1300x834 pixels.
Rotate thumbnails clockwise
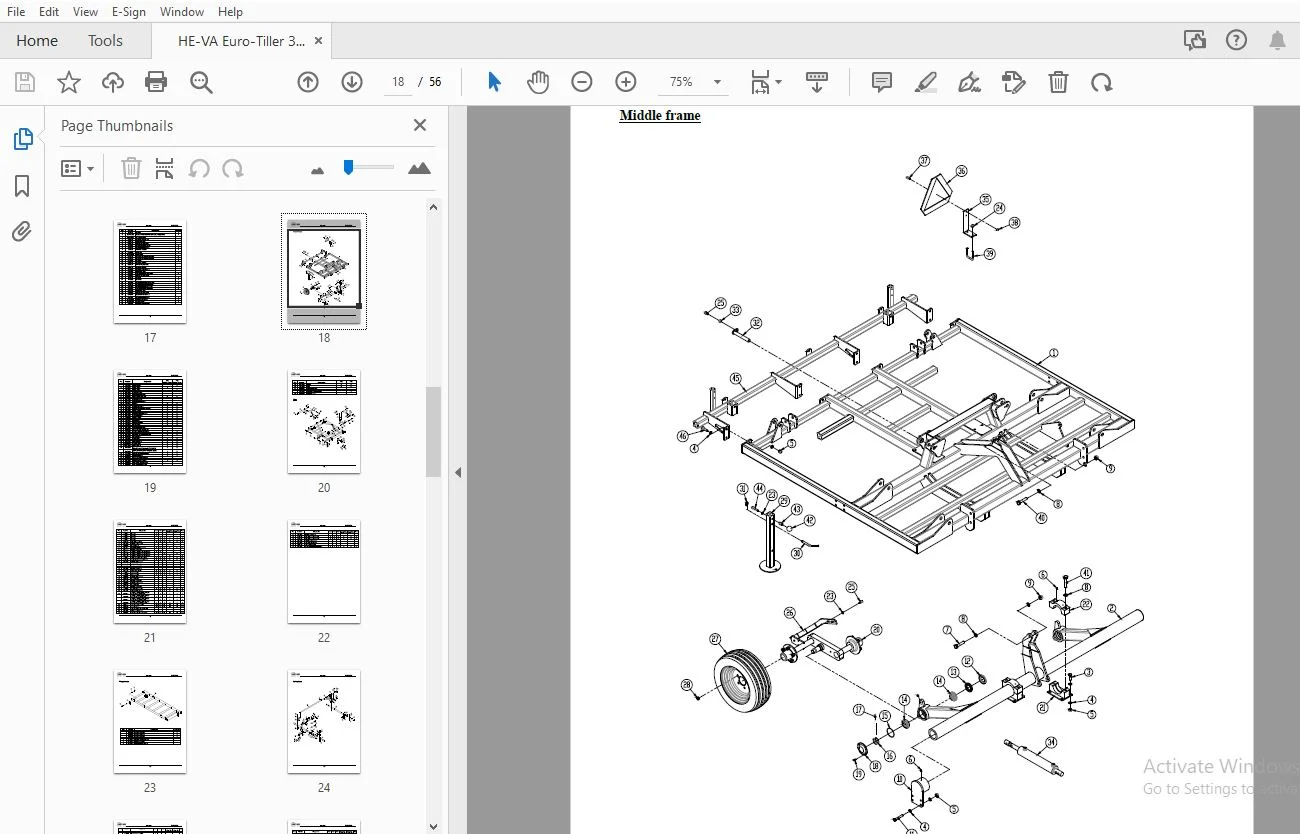[x=233, y=169]
